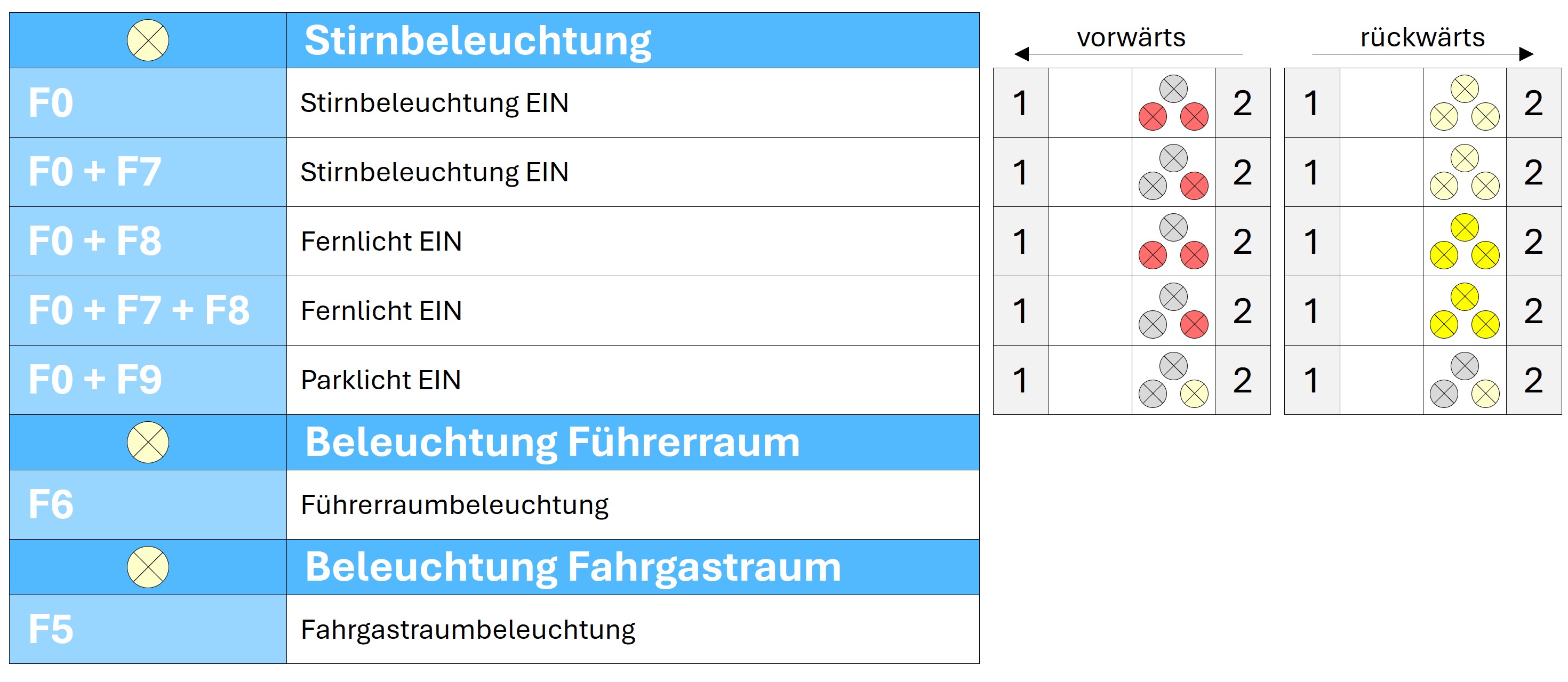Click the Führerraumbeleuchtung description text
The height and width of the screenshot is (682, 1568).
coord(455,506)
